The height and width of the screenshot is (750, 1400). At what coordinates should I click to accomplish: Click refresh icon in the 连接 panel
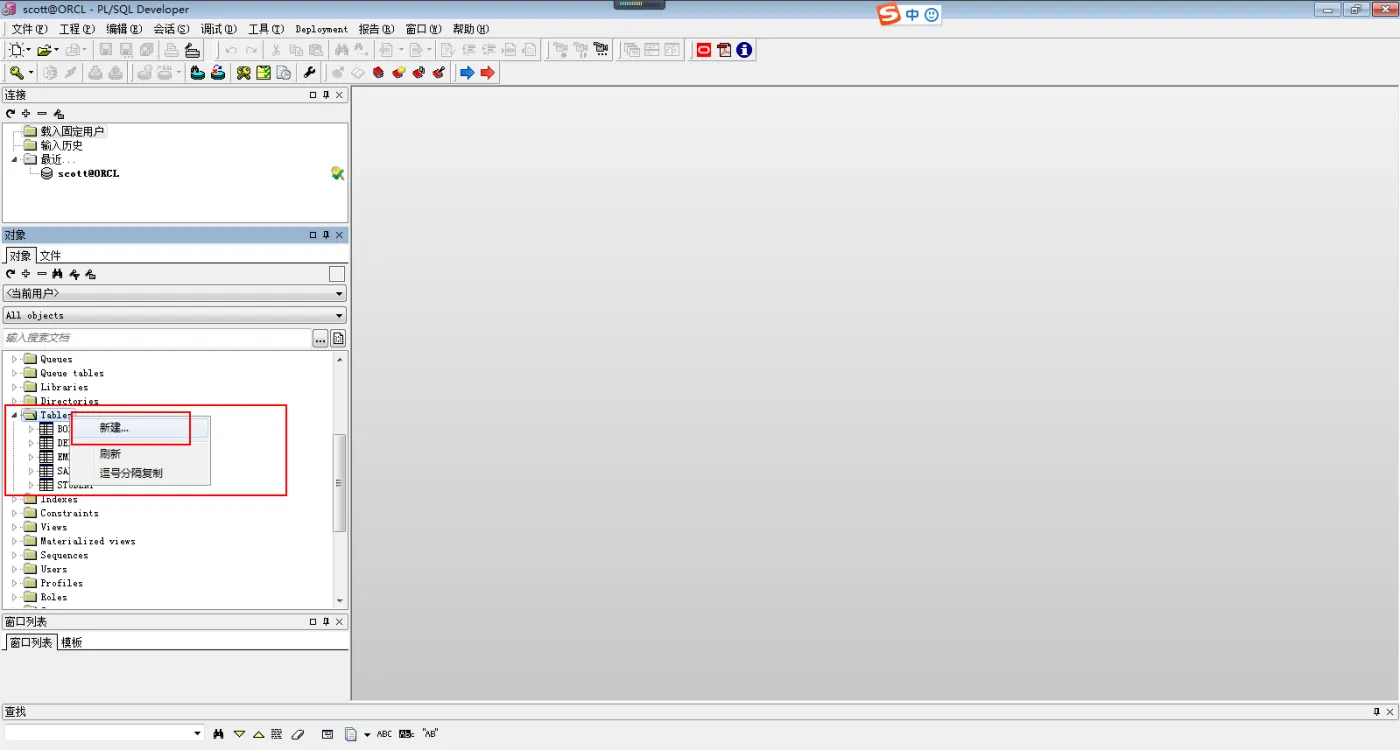11,114
